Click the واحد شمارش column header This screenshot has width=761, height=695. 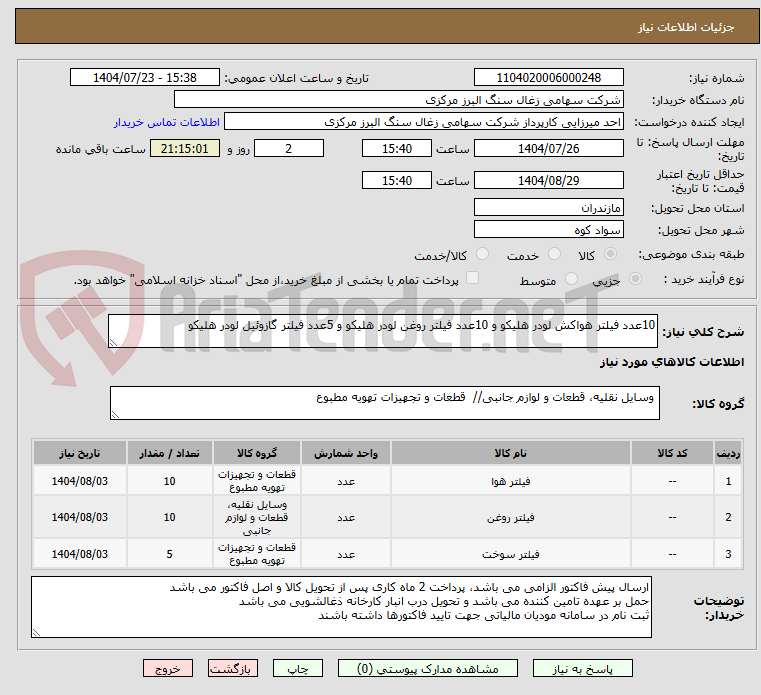[x=346, y=453]
